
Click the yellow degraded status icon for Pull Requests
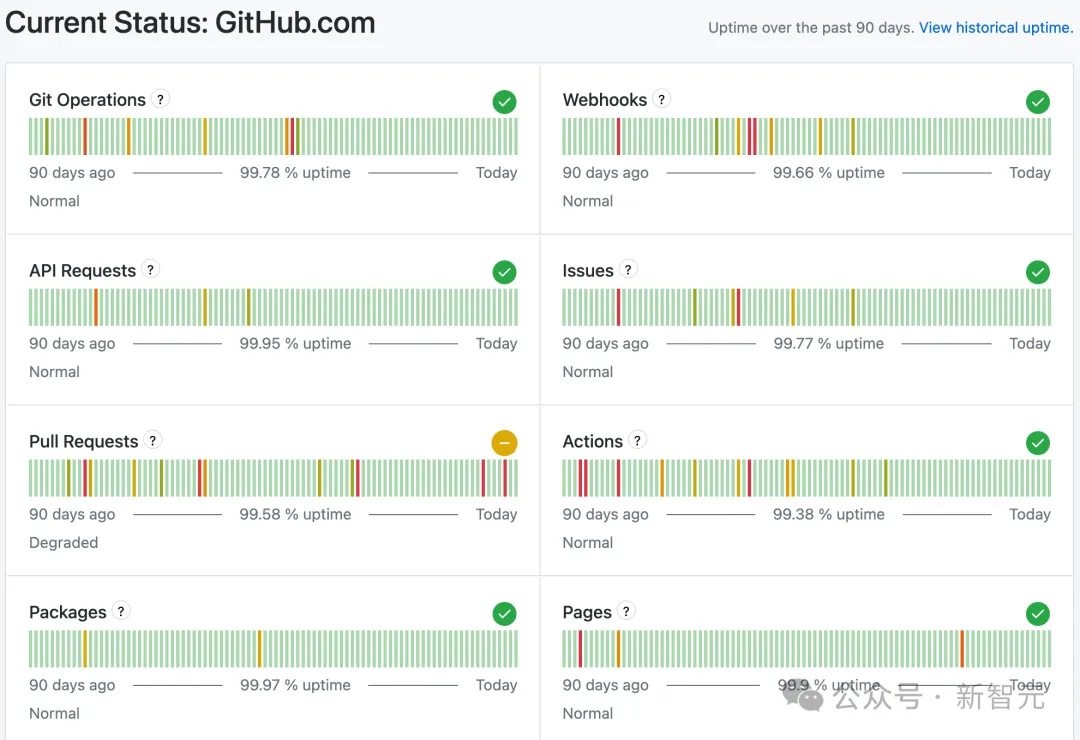click(504, 442)
